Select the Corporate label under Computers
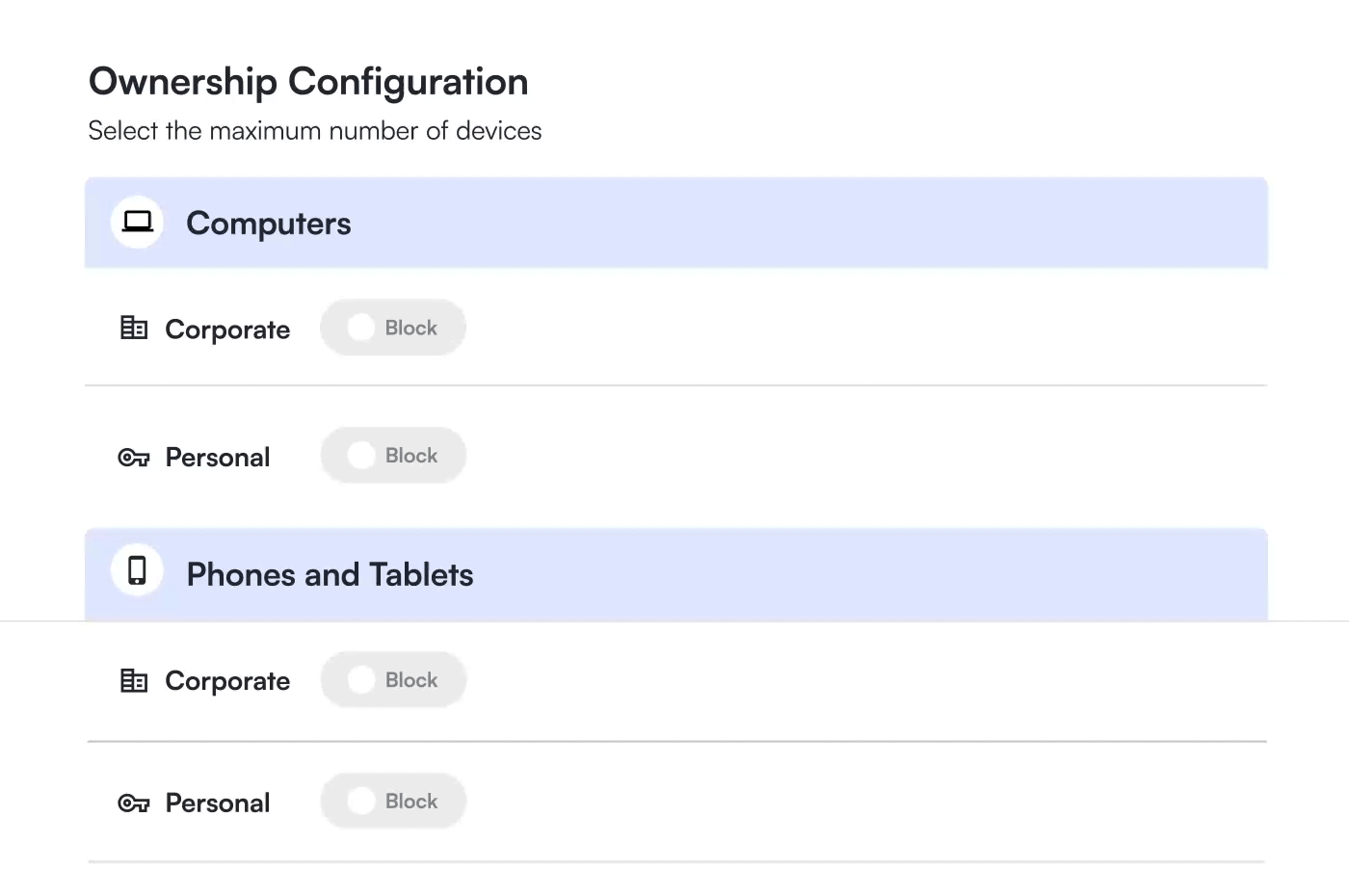The height and width of the screenshot is (896, 1349). click(227, 329)
